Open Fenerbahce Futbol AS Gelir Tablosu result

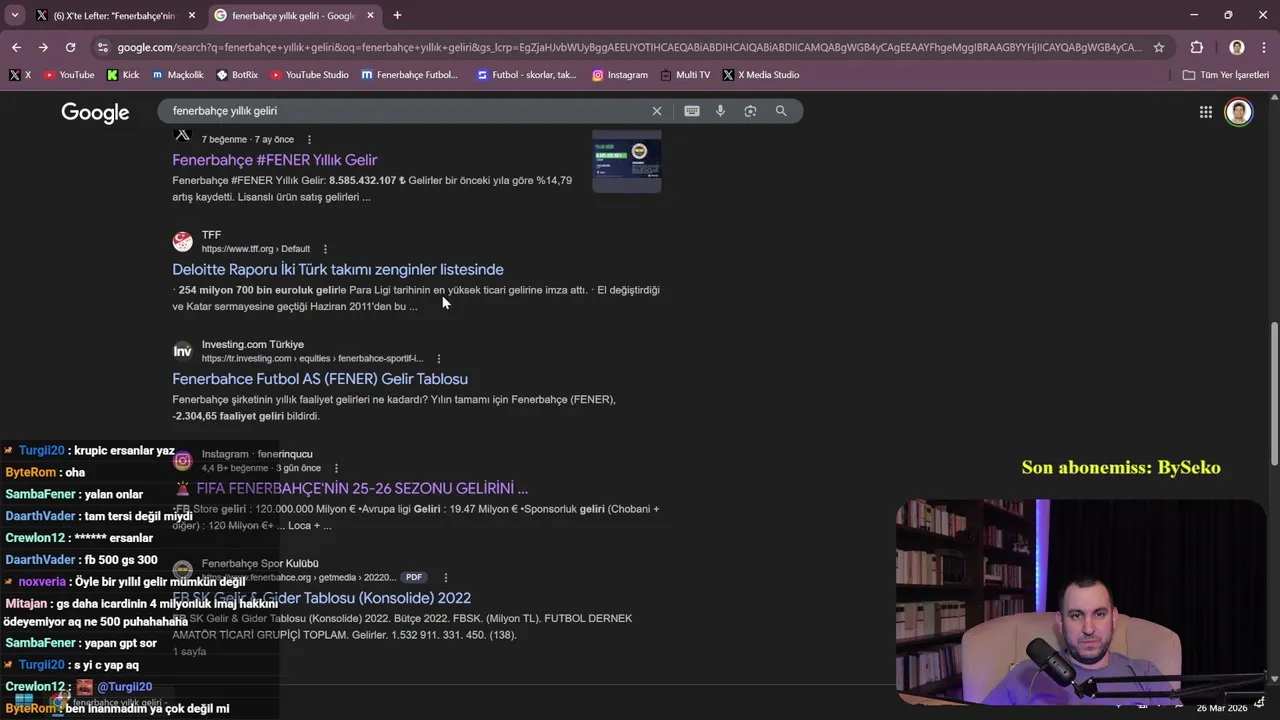coord(320,379)
